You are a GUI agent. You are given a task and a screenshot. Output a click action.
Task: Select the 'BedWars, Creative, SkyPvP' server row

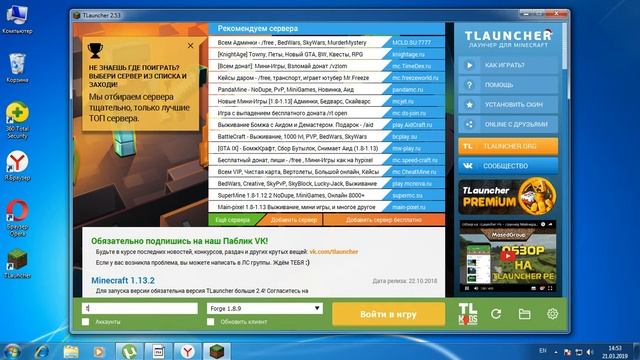(327, 184)
